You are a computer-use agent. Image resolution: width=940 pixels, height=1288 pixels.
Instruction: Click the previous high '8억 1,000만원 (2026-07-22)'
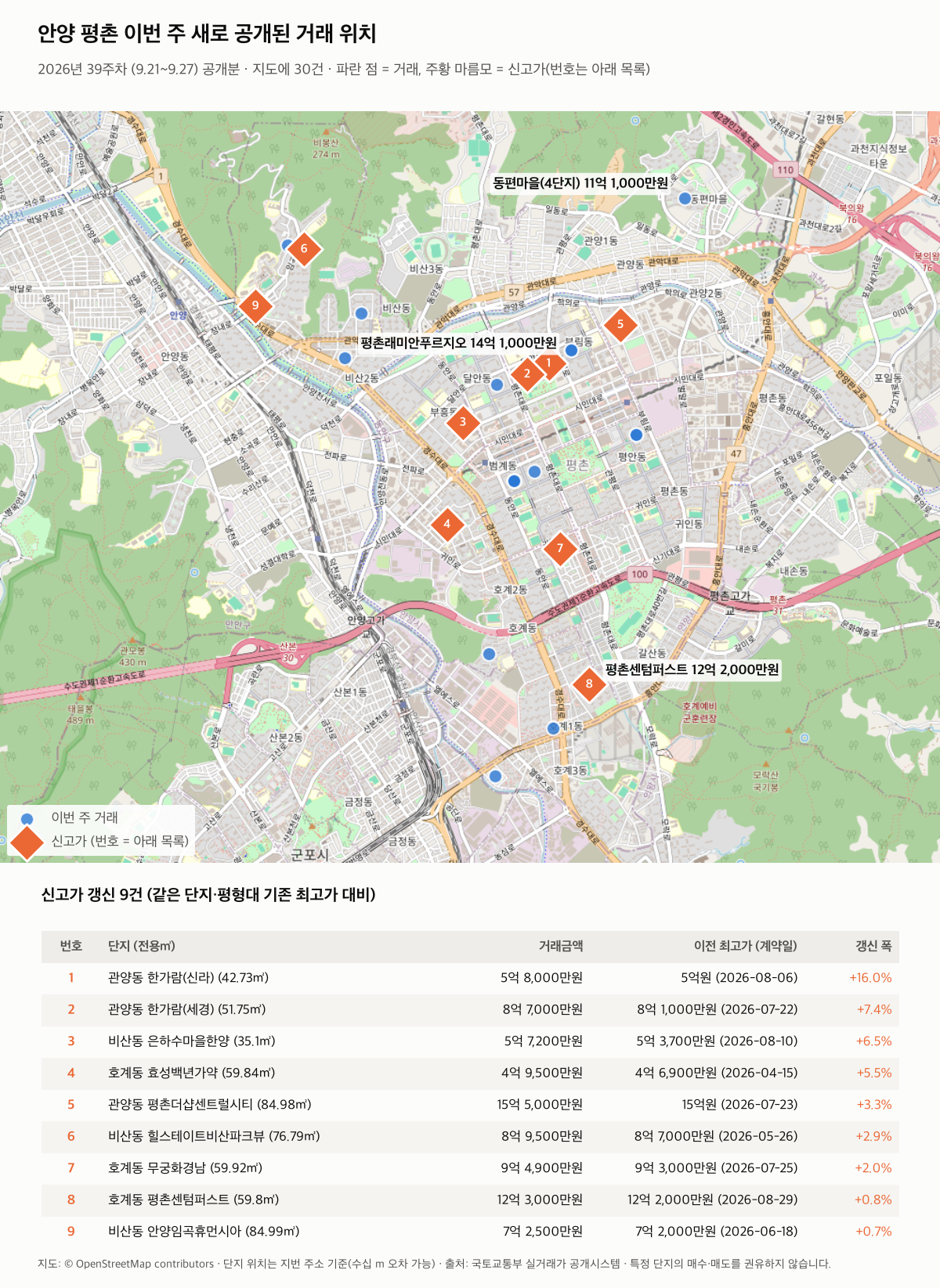(x=718, y=1010)
